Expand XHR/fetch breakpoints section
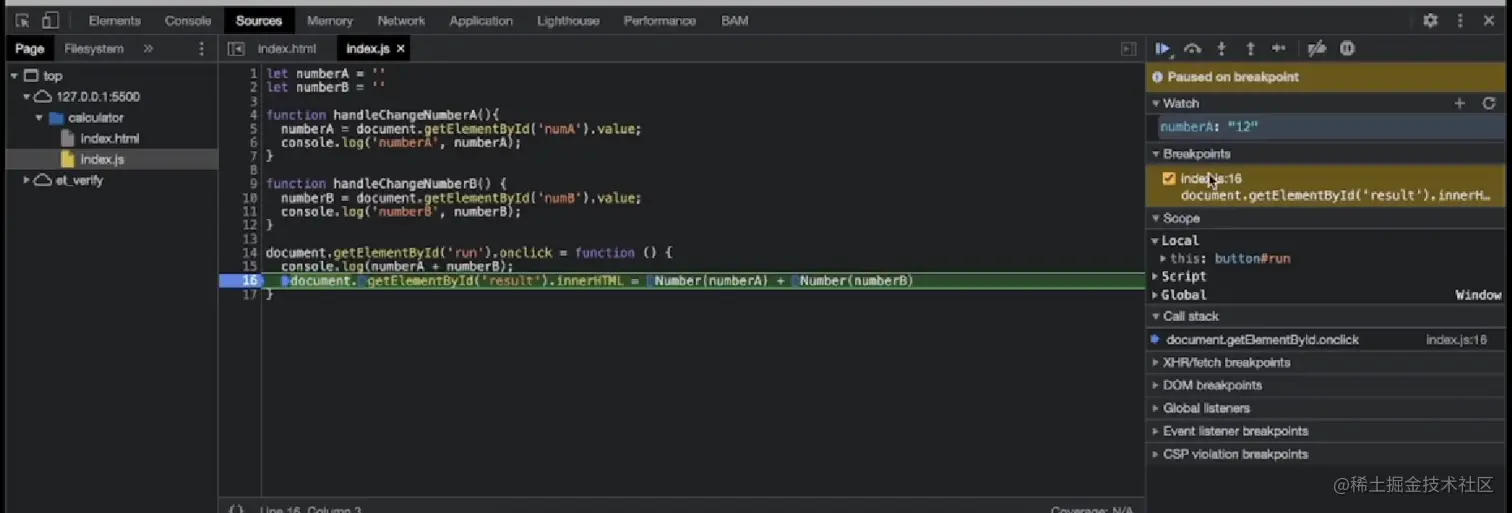 tap(1156, 363)
